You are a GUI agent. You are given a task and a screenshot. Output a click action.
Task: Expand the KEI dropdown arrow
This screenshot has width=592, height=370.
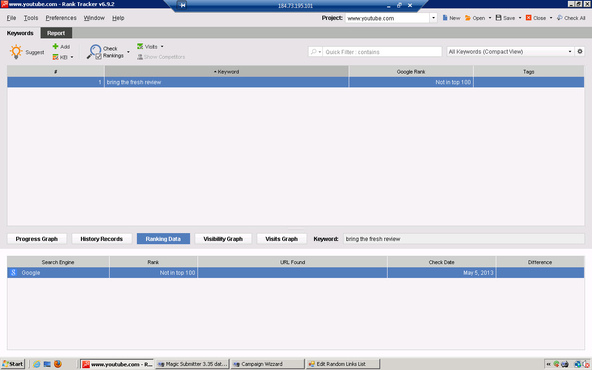coord(72,57)
